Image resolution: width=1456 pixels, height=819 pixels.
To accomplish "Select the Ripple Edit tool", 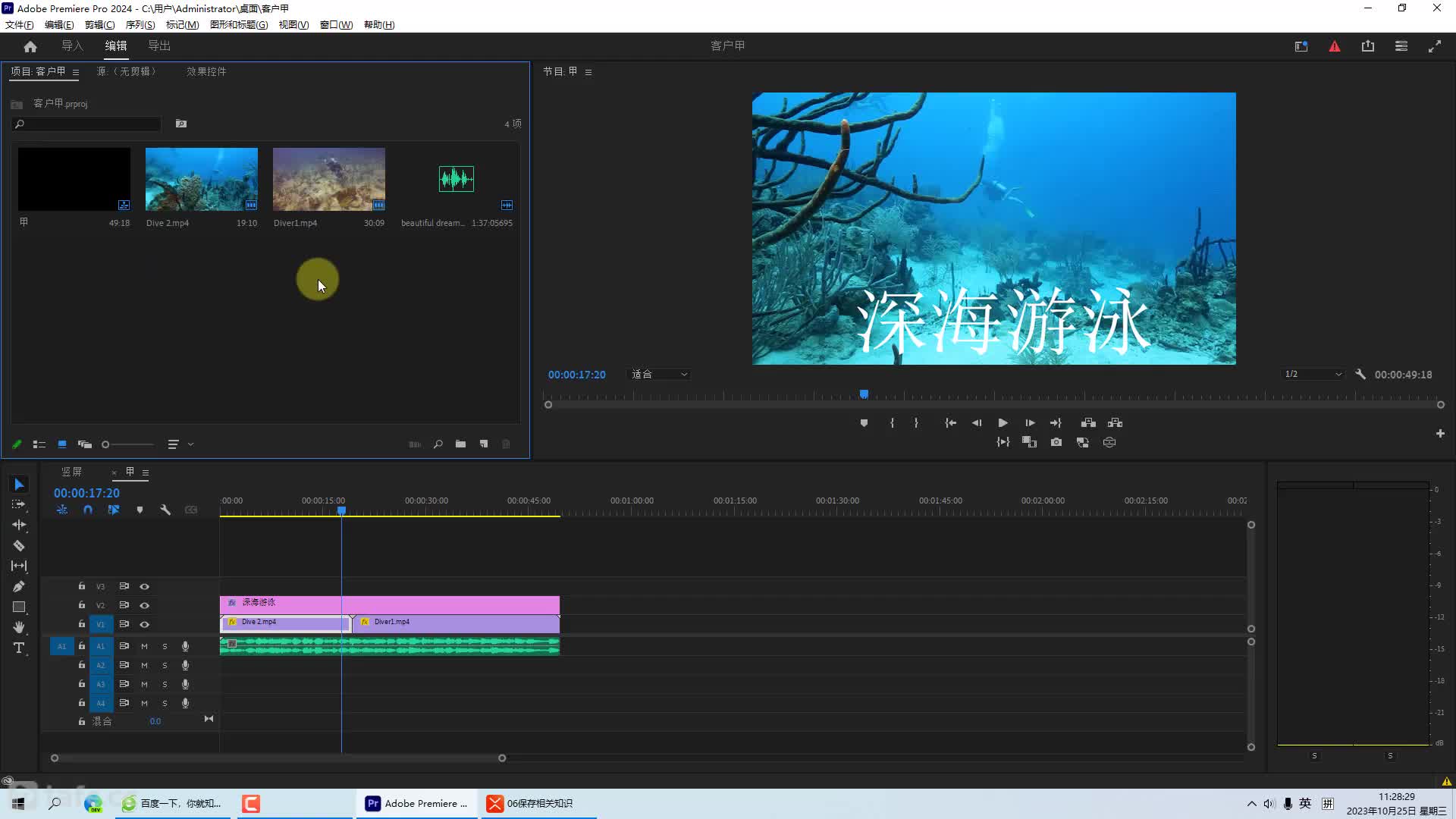I will coord(19,525).
